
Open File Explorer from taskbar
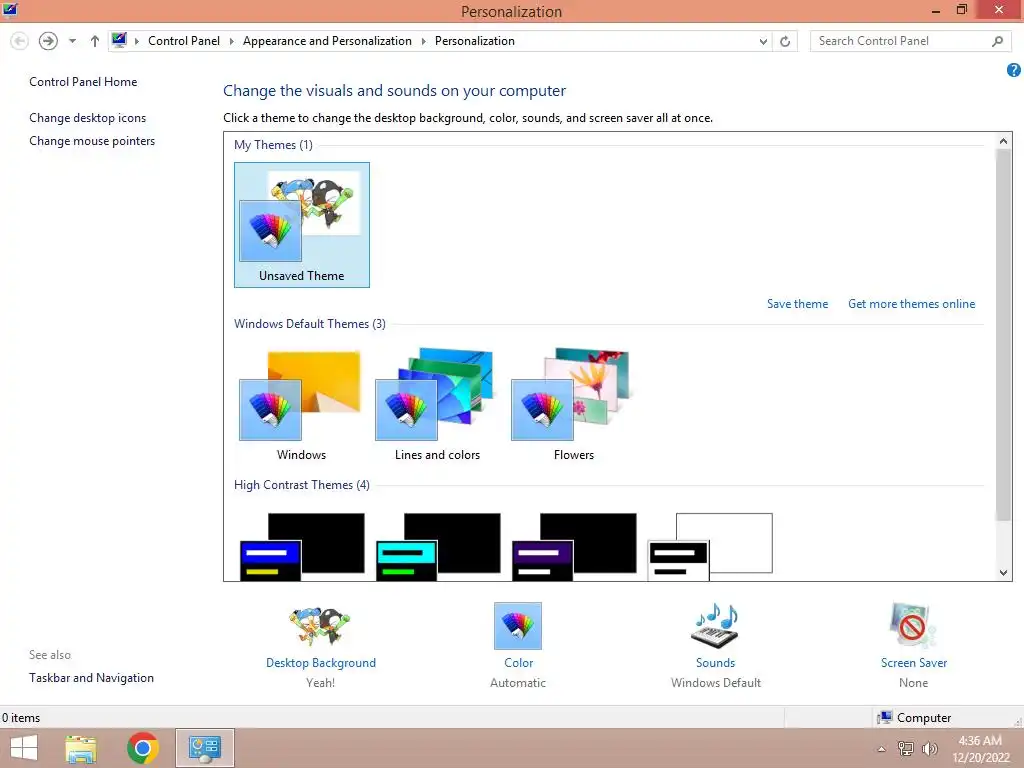pyautogui.click(x=81, y=748)
